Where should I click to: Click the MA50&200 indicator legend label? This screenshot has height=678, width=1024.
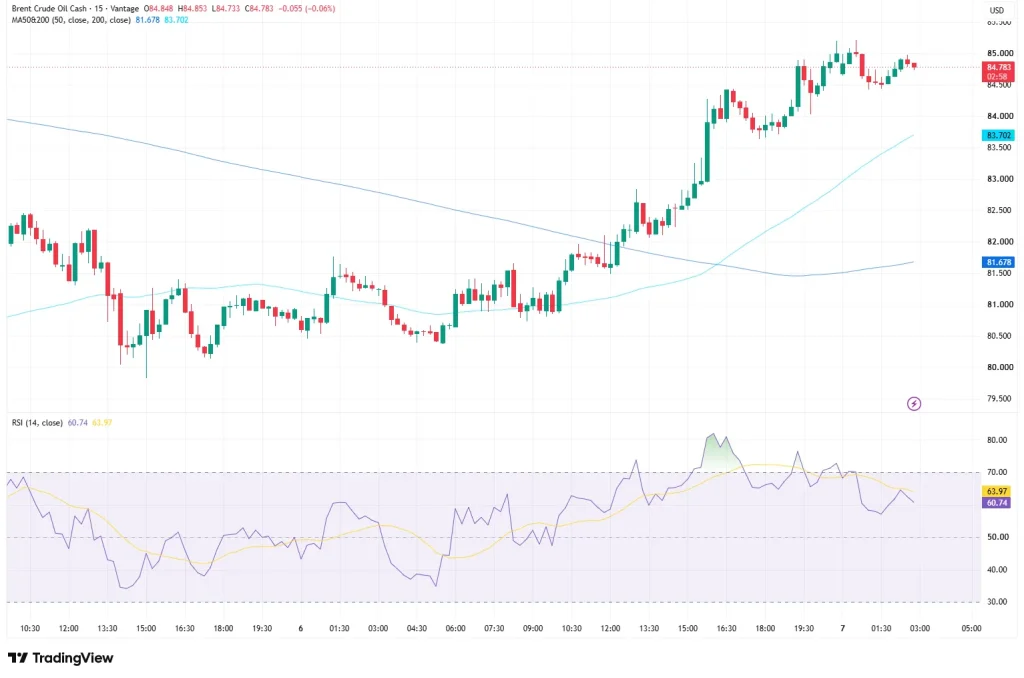(x=71, y=20)
